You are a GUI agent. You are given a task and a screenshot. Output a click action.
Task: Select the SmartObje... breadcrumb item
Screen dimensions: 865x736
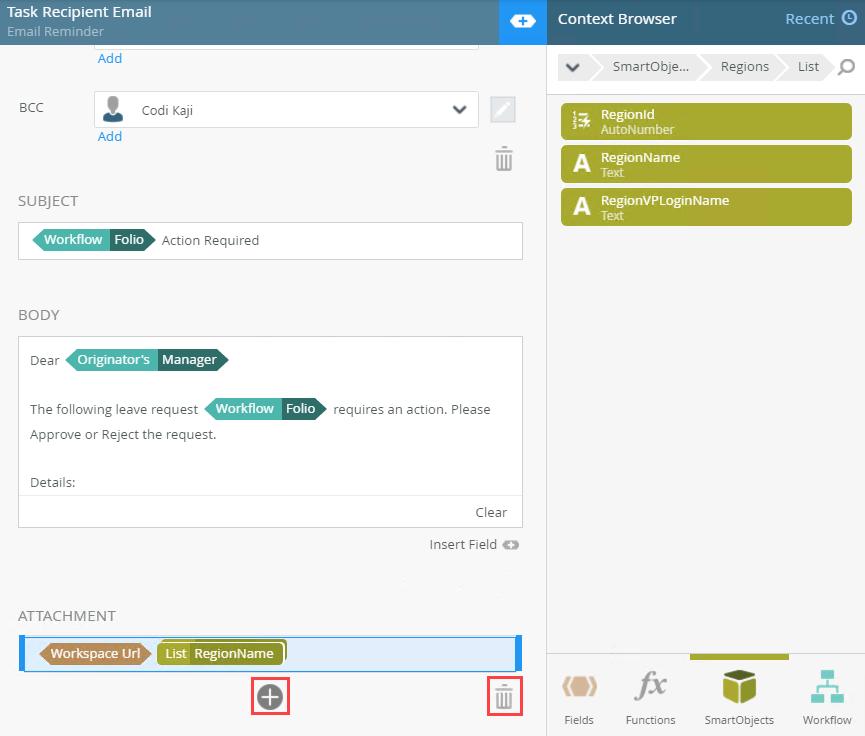650,67
